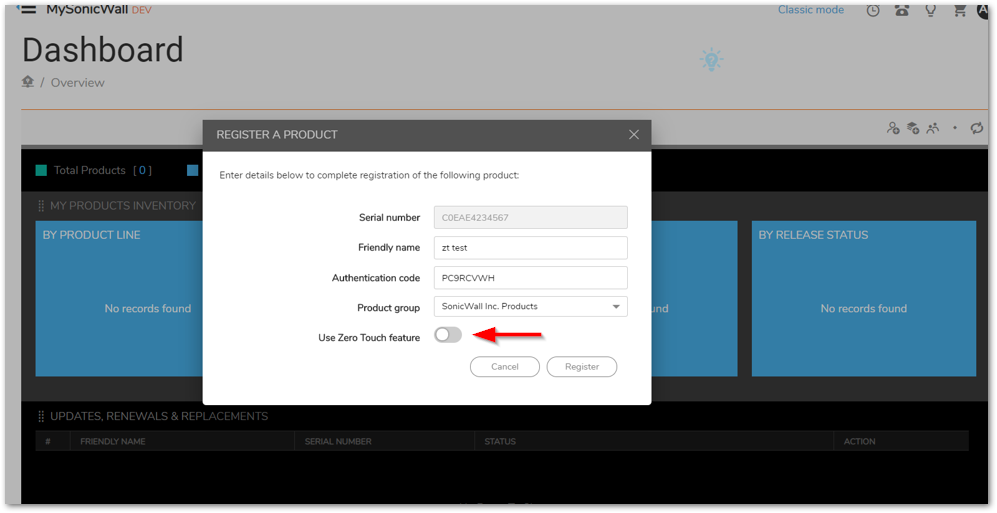The height and width of the screenshot is (513, 997).
Task: Click the add product stack icon
Action: (913, 128)
